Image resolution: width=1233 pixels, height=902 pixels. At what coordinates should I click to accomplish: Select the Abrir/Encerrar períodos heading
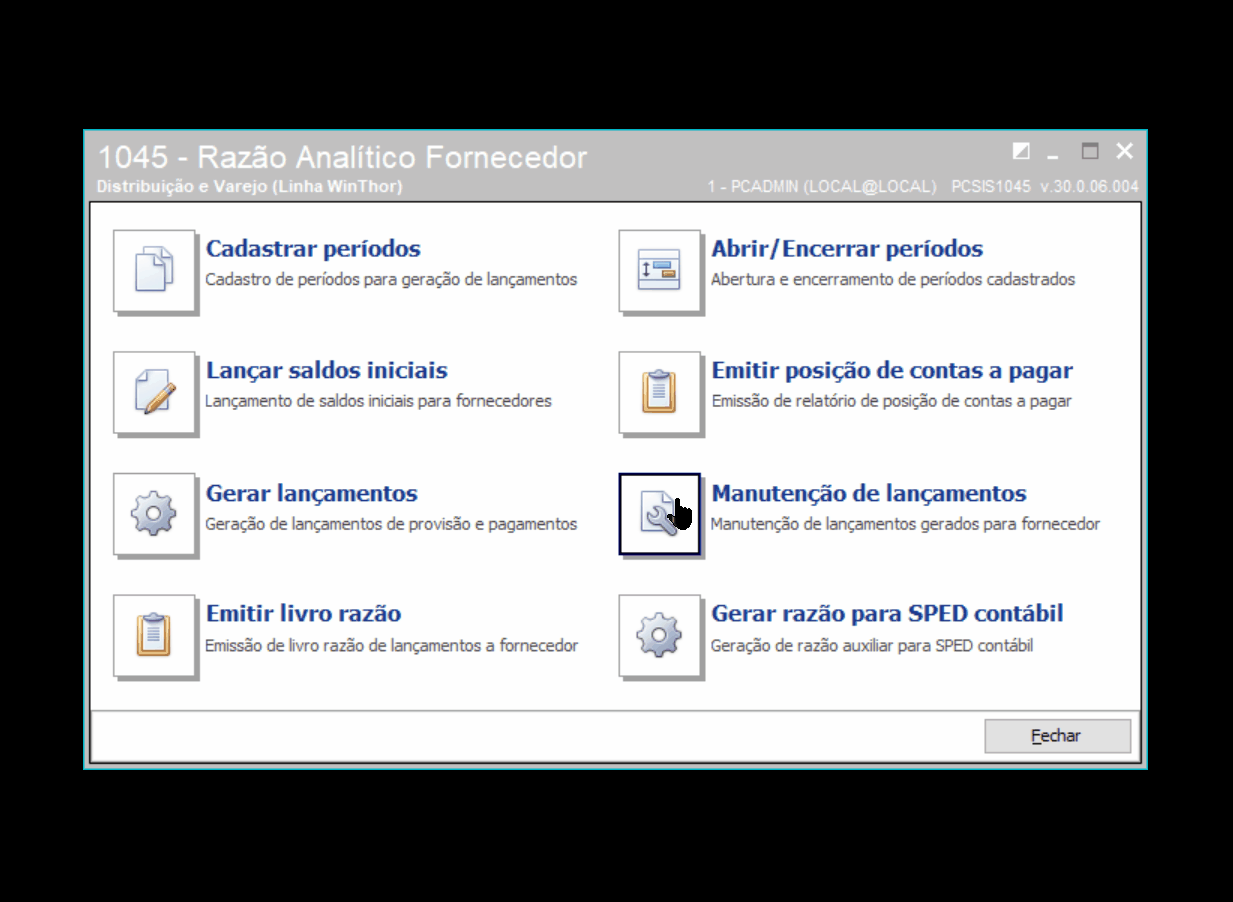[x=847, y=248]
